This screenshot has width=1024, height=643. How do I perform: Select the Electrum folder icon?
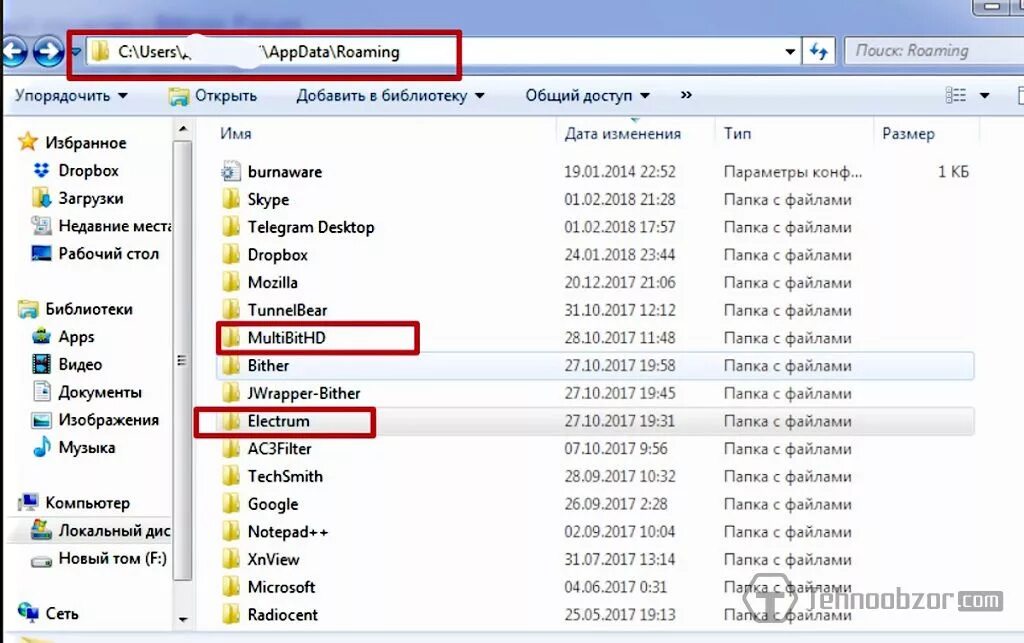click(x=231, y=421)
